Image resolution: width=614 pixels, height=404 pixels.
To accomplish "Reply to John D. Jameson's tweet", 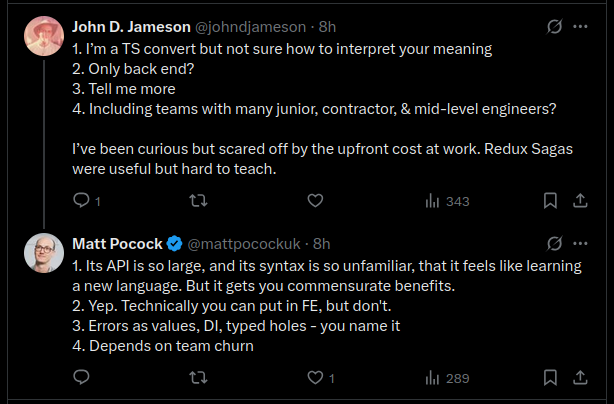I will [x=82, y=201].
